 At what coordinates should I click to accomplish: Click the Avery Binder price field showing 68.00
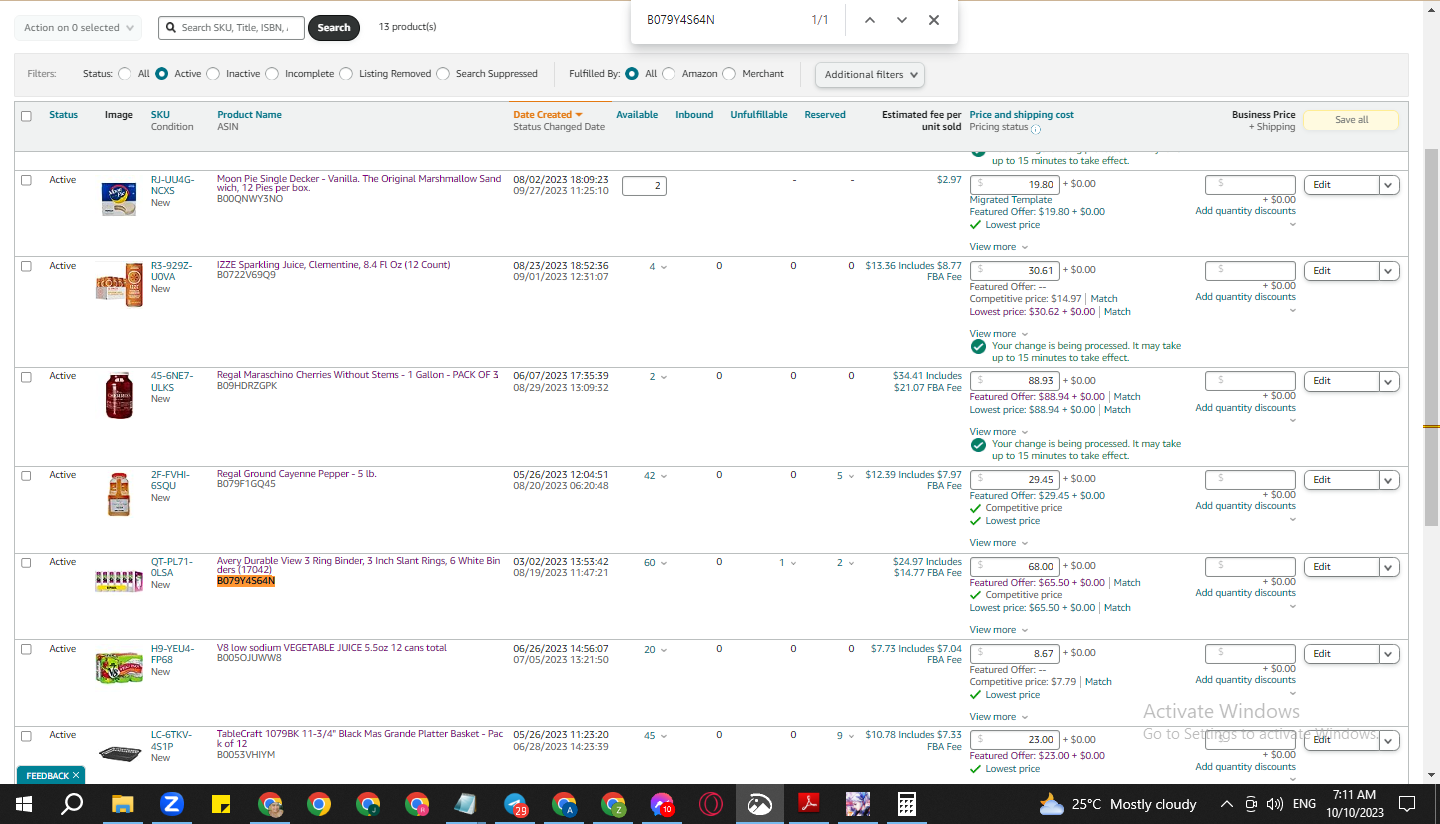click(x=1014, y=567)
